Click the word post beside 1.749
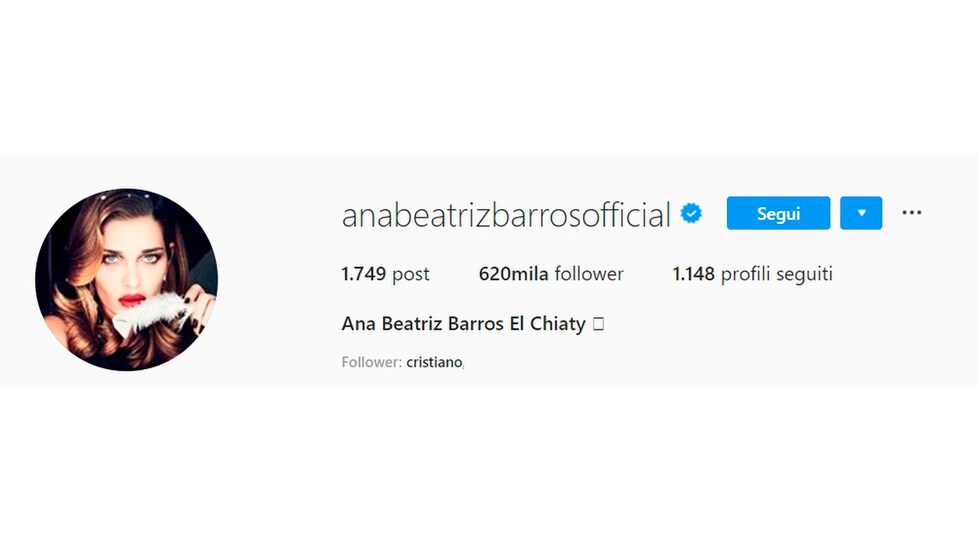Viewport: 978px width, 544px height. point(410,275)
